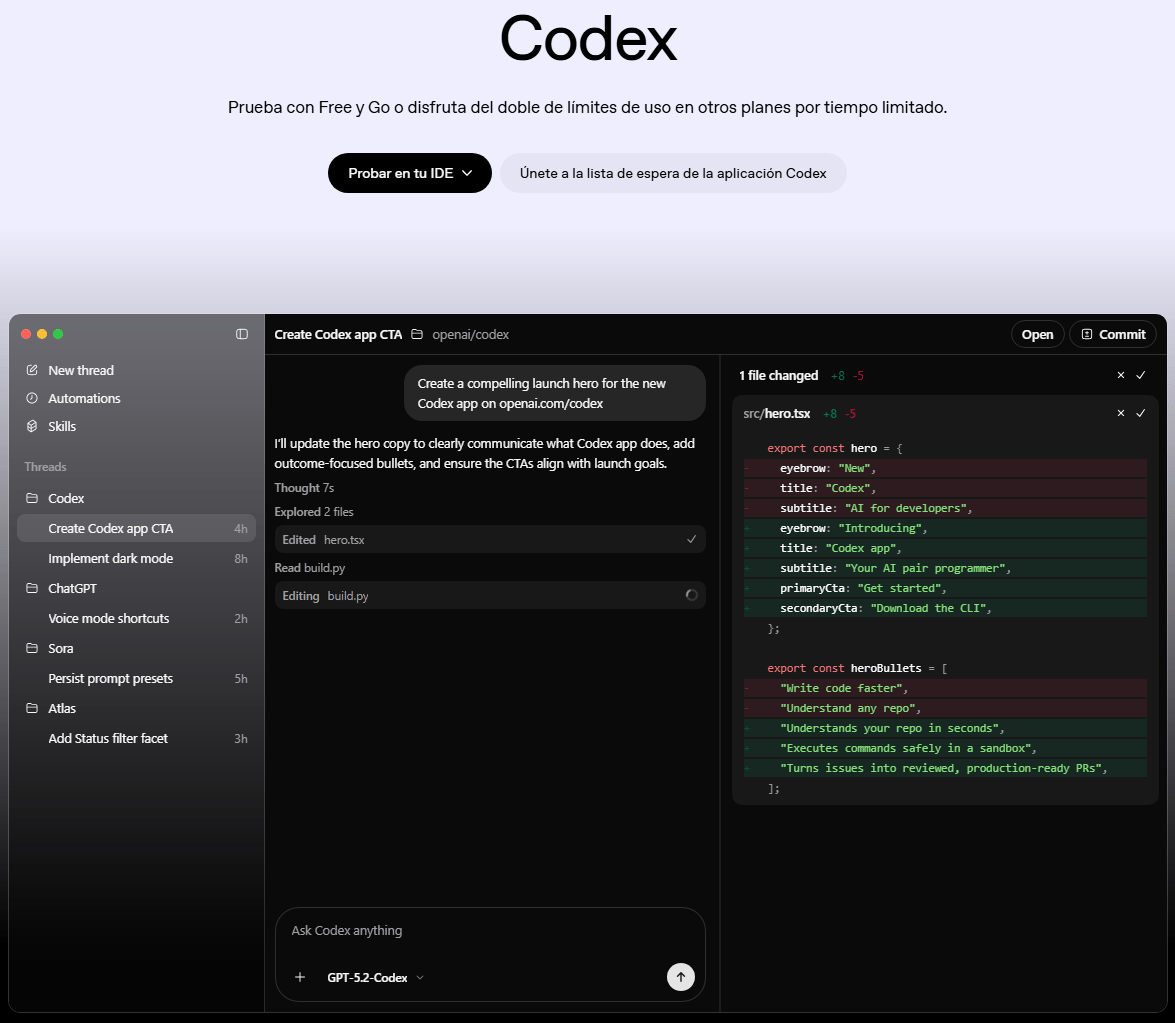1175x1023 pixels.
Task: Click the green macOS fullscreen dot
Action: point(58,334)
